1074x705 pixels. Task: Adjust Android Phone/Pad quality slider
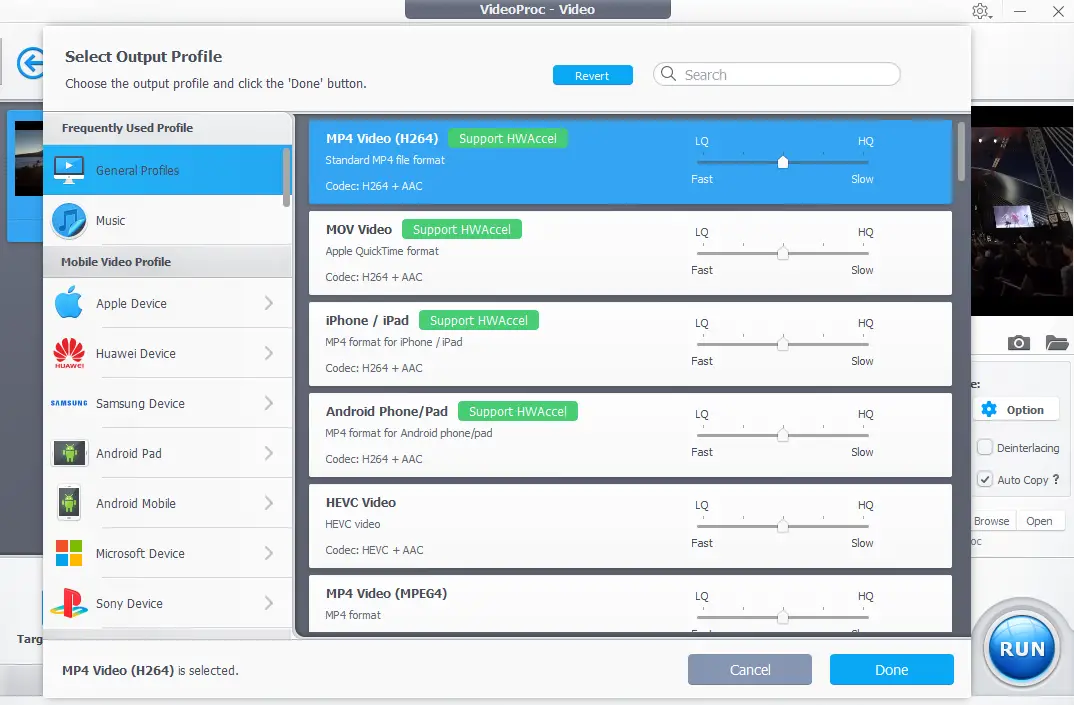(783, 436)
